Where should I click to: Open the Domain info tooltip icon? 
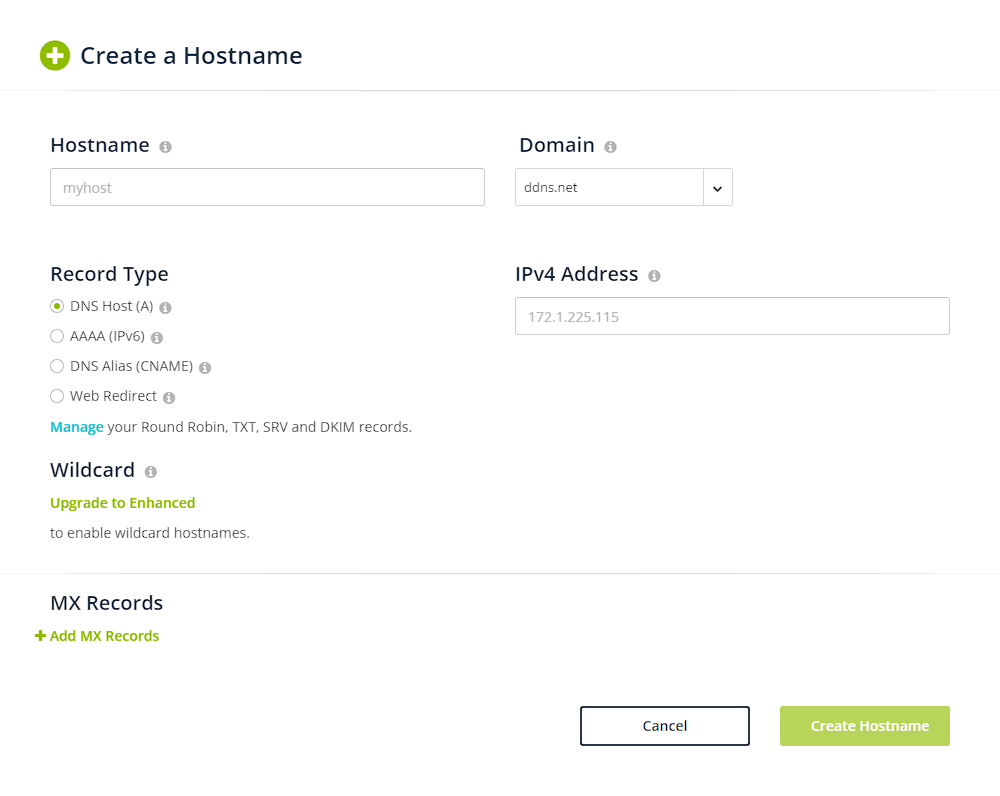tap(610, 147)
